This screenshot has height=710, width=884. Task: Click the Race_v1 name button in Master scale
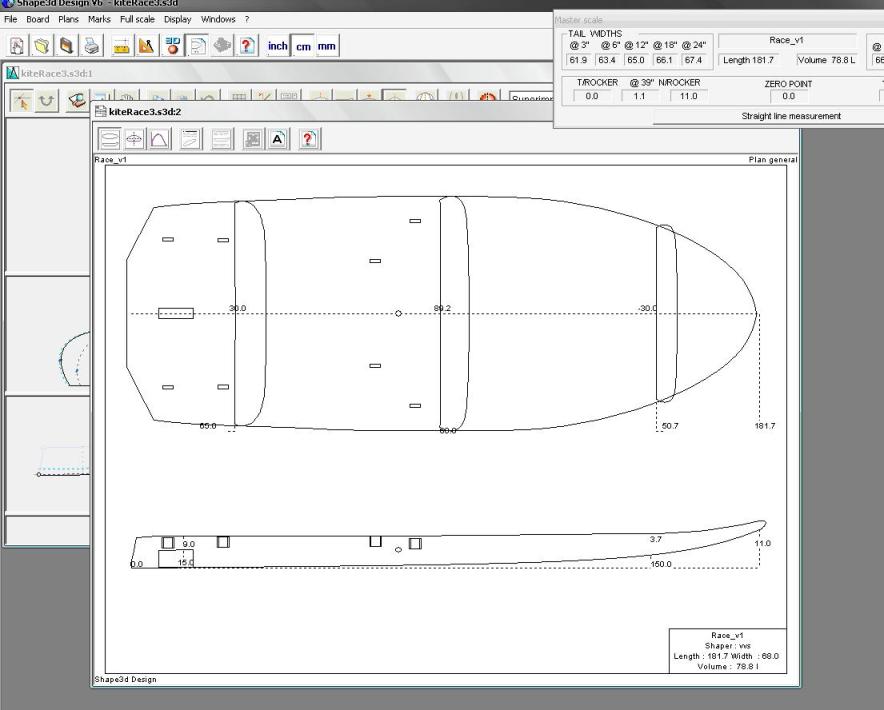787,41
